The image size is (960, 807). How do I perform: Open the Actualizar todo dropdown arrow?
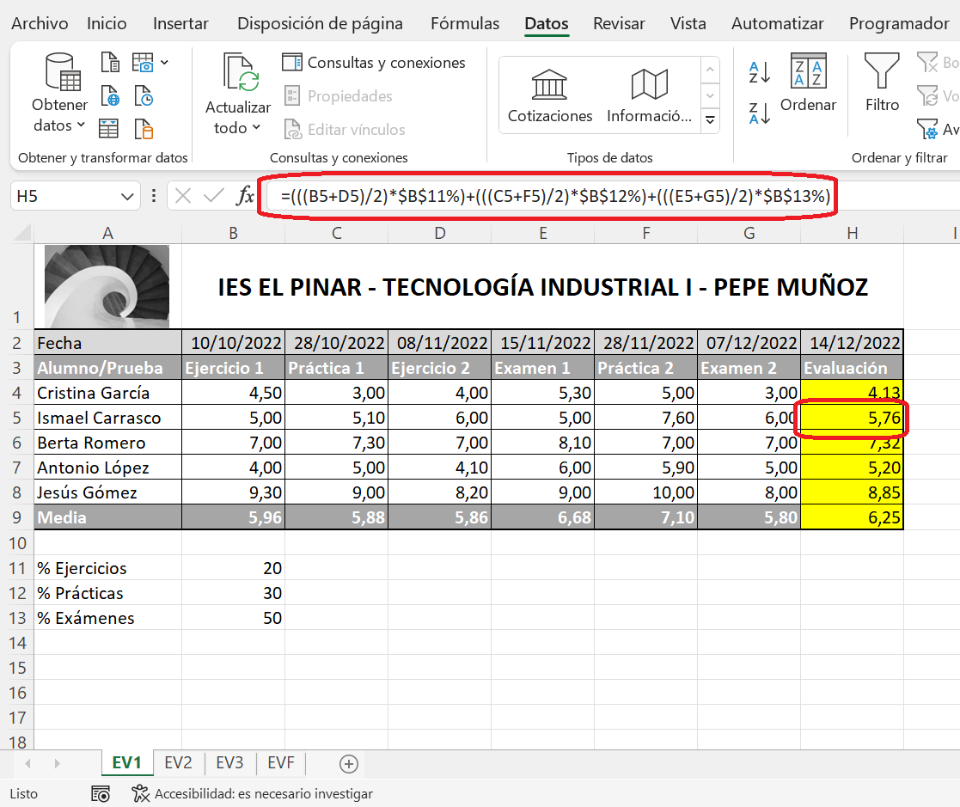(256, 128)
